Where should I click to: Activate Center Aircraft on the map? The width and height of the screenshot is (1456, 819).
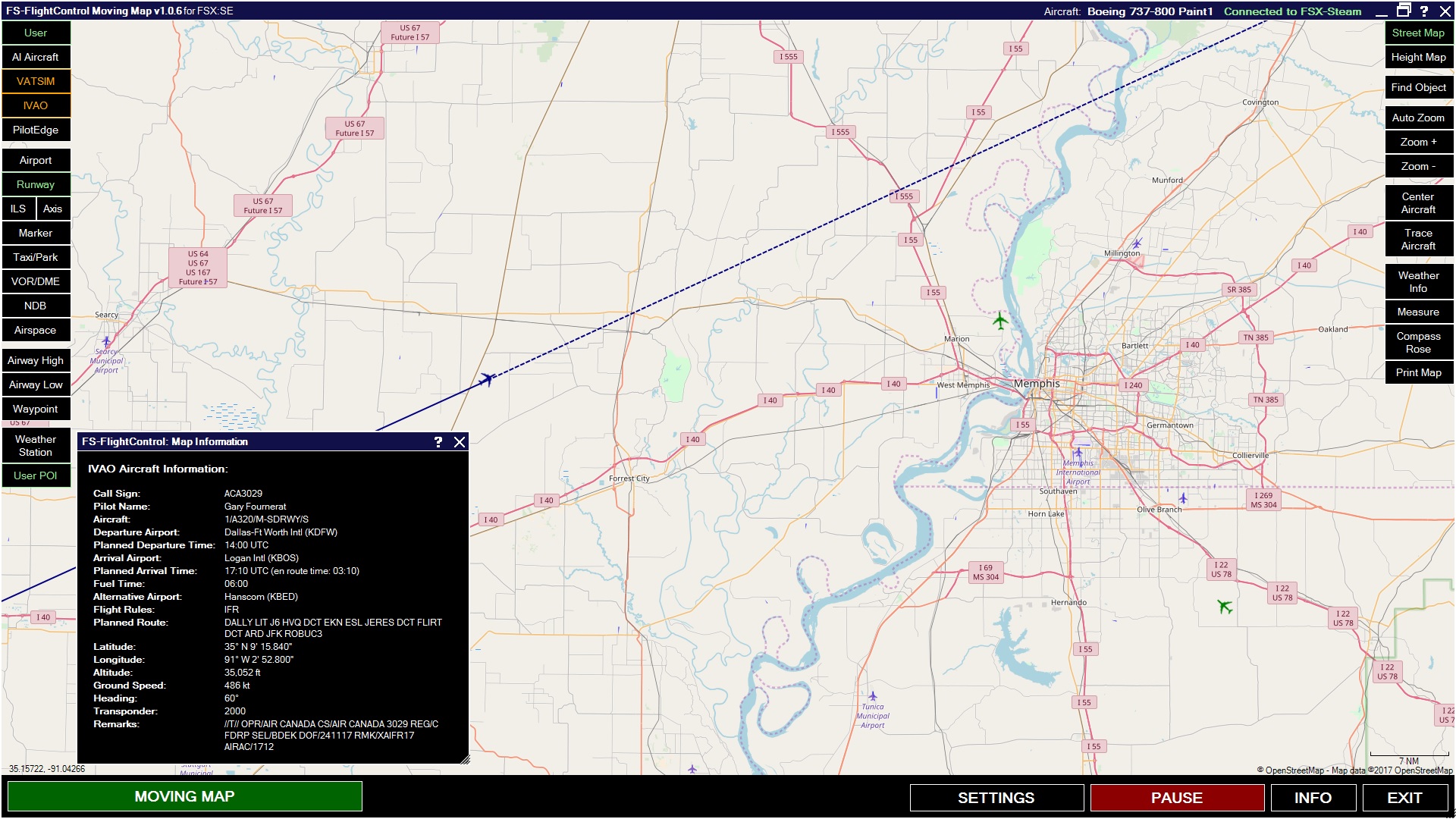(x=1417, y=202)
